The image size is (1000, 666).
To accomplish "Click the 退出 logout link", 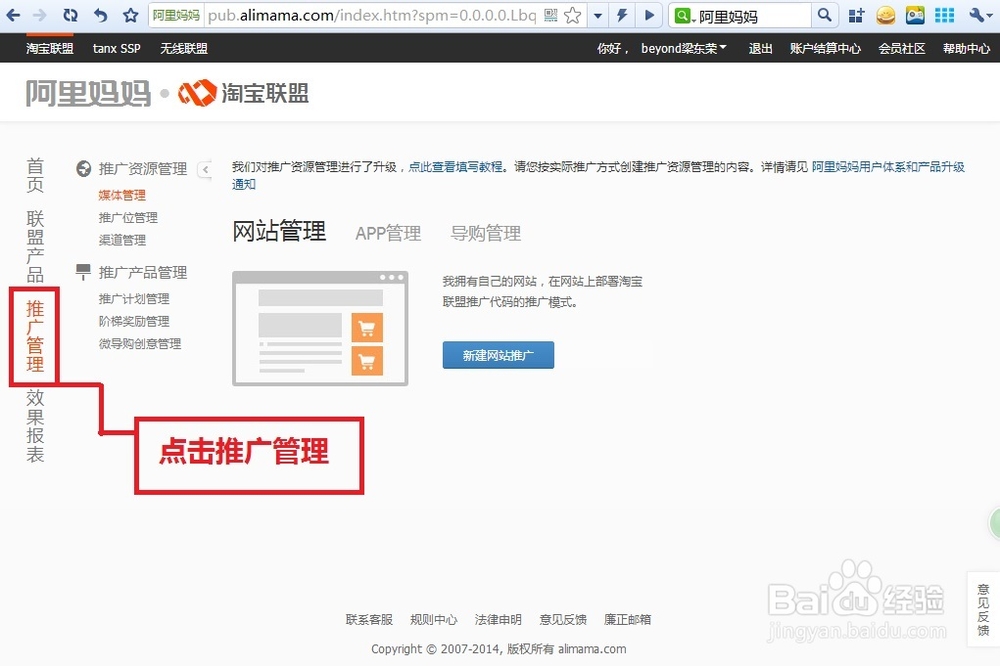I will point(760,48).
